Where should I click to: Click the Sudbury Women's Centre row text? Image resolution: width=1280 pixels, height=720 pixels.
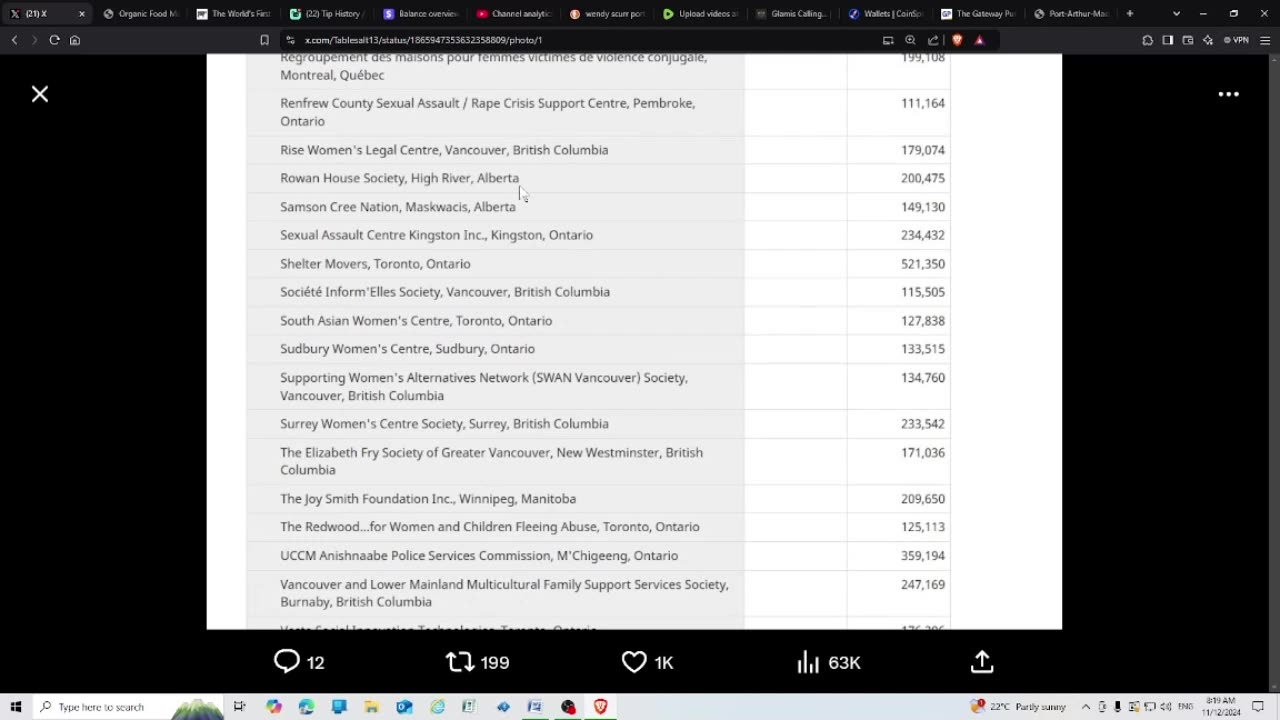tap(407, 349)
